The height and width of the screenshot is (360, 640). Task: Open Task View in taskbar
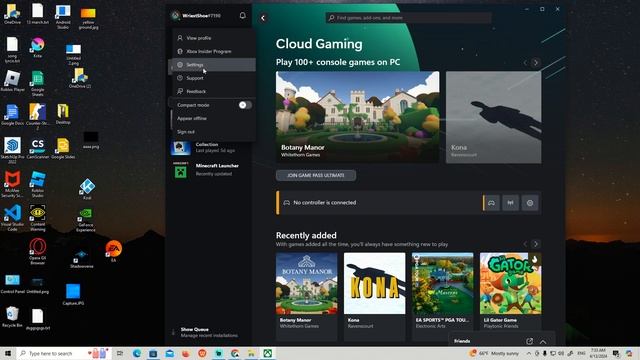(120, 353)
